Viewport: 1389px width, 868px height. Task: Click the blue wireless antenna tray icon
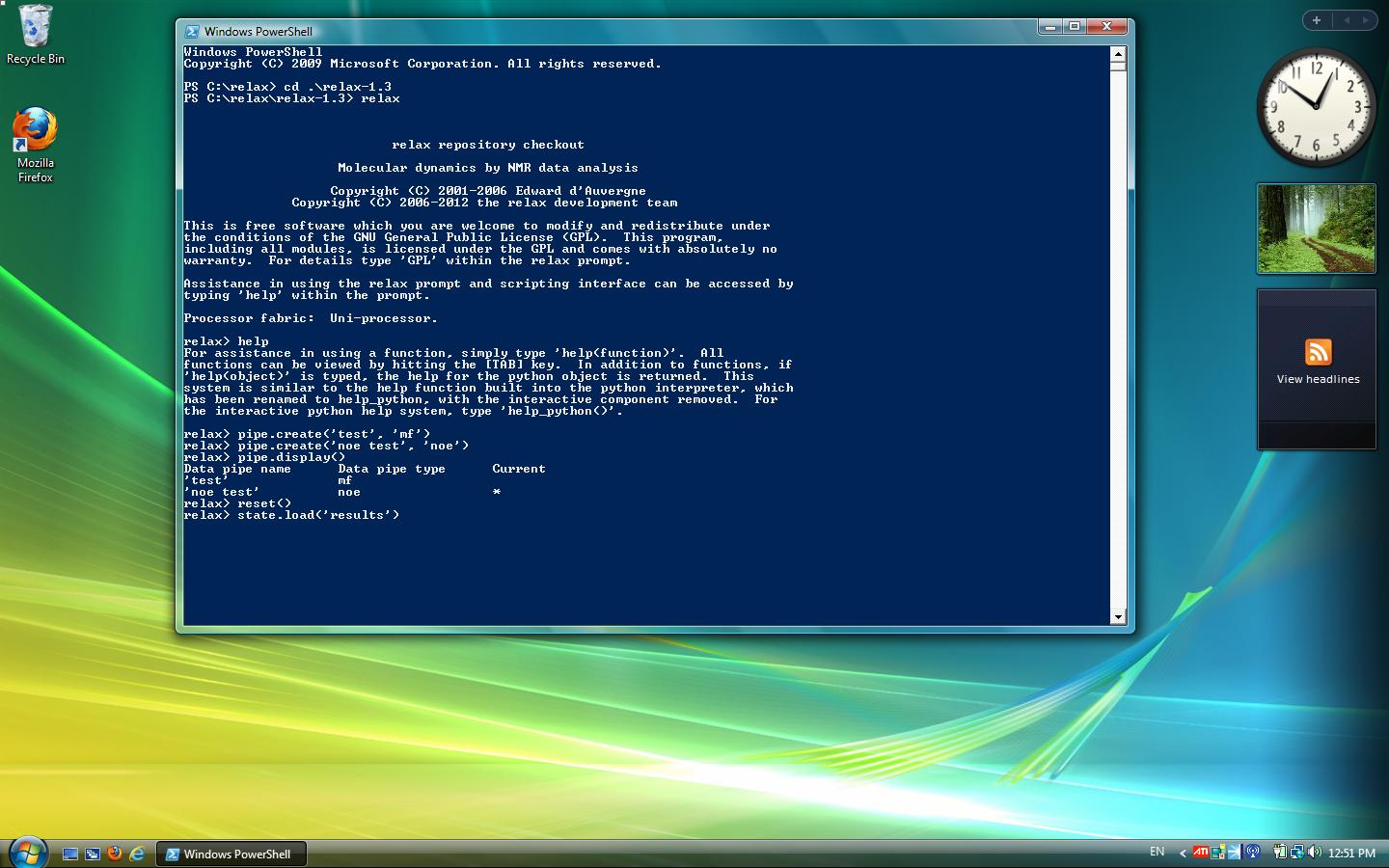coord(1253,853)
